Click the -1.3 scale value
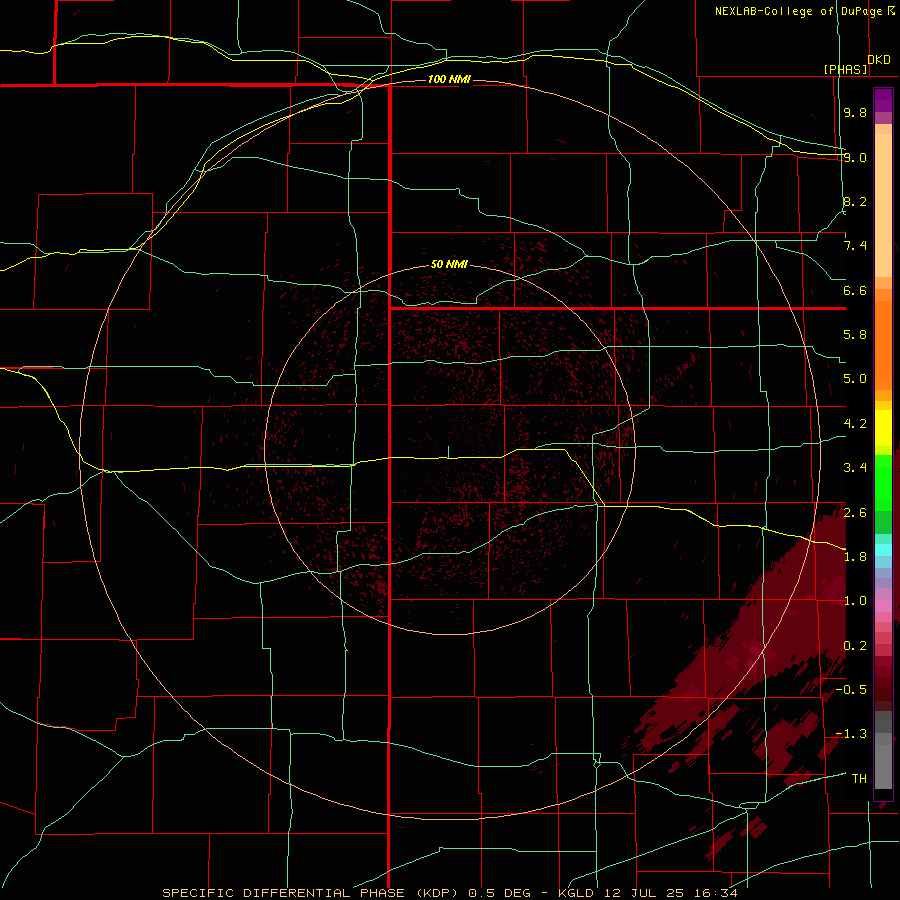The width and height of the screenshot is (900, 900). pyautogui.click(x=851, y=734)
